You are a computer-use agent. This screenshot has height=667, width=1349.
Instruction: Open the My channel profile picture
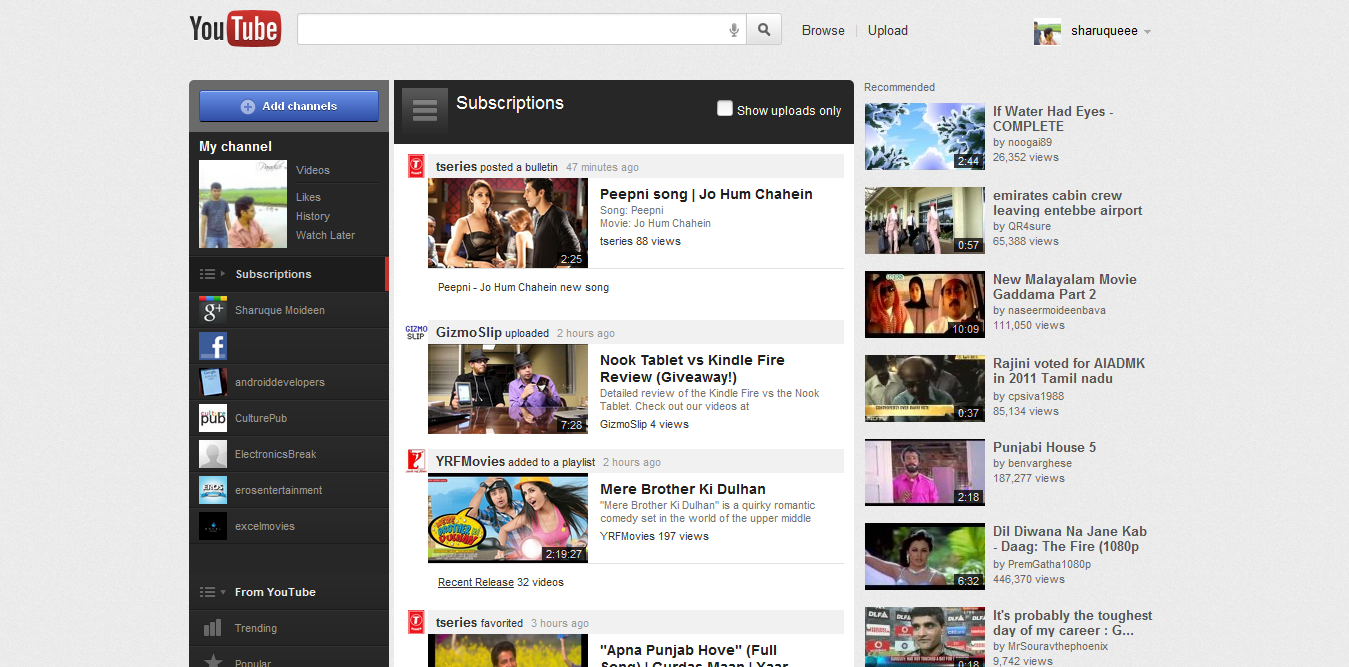tap(243, 204)
